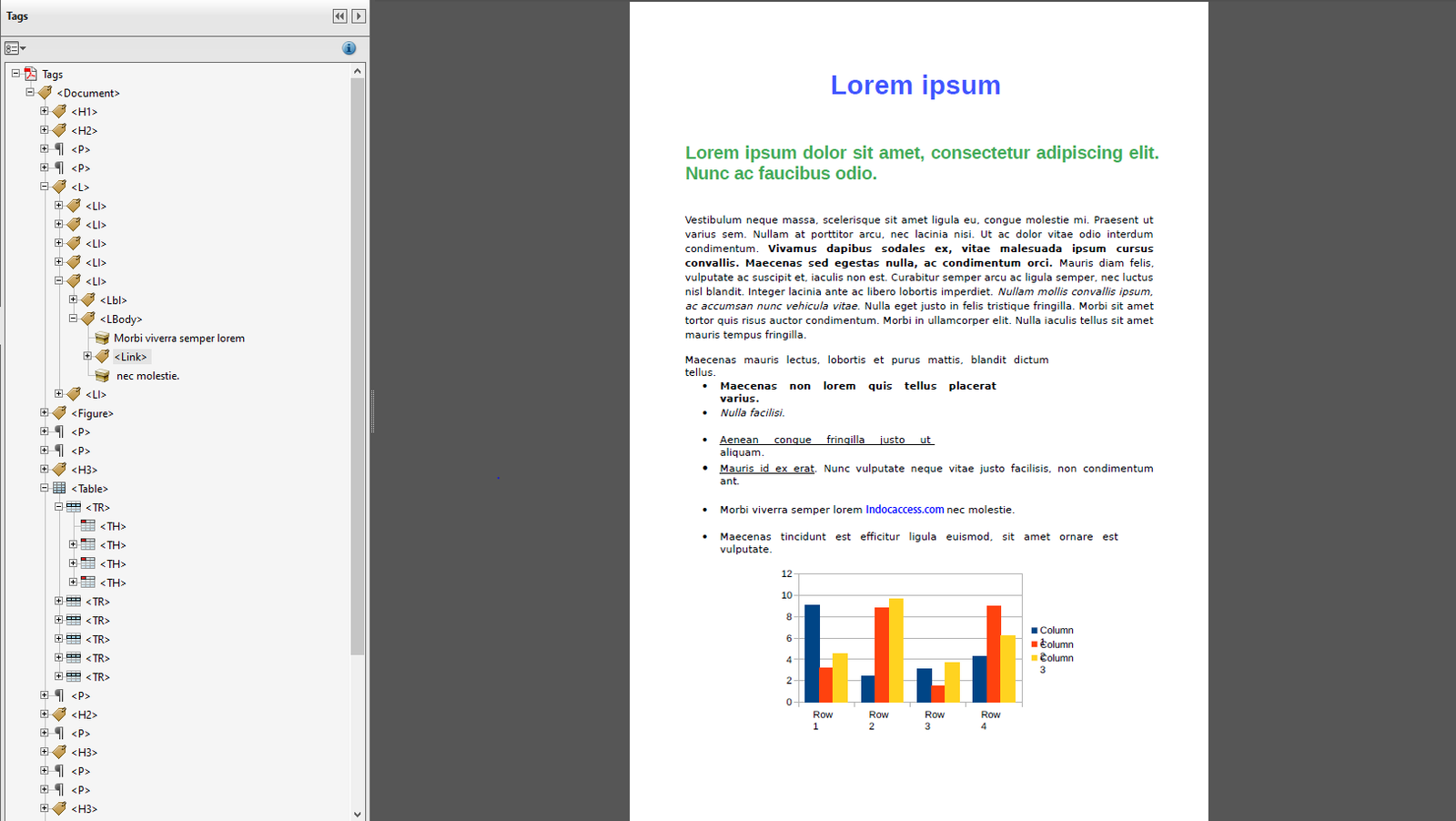Select the first <TH> table cell icon

(87, 525)
